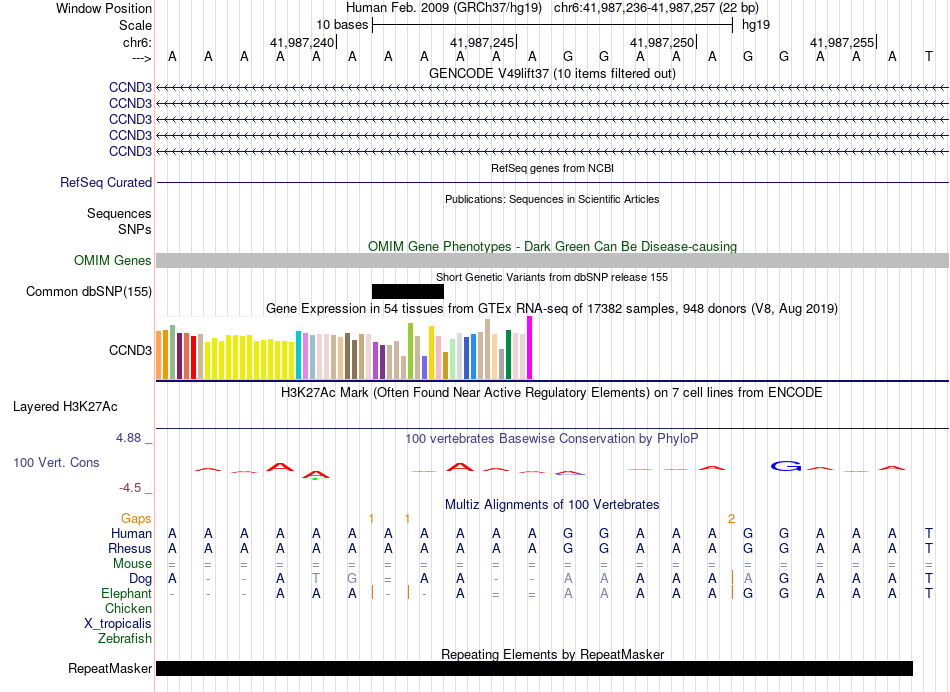Click the -4.5 PhyloP lower scale value
Screen dimensions: 950x692
(130, 488)
